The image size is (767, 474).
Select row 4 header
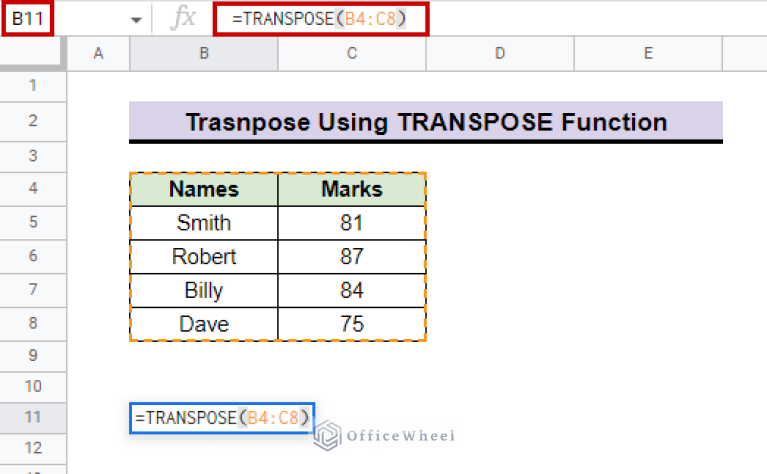[33, 189]
